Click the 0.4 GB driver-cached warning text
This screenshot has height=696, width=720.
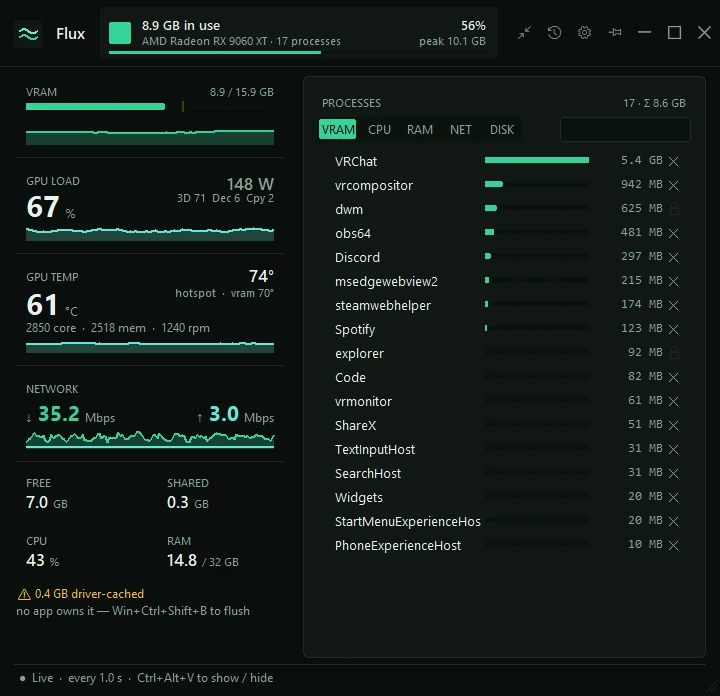89,594
